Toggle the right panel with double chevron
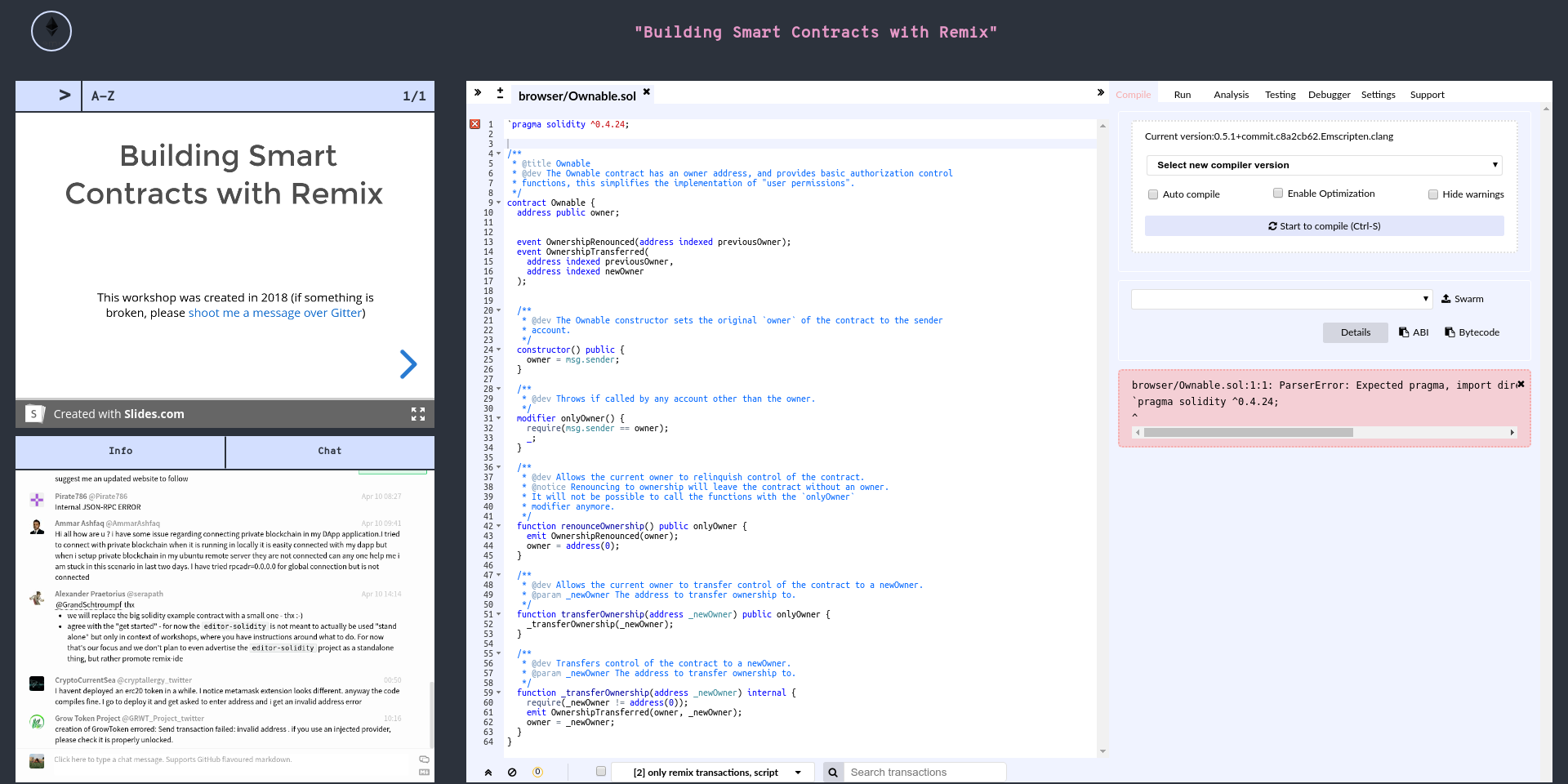The image size is (1568, 784). pos(1101,93)
